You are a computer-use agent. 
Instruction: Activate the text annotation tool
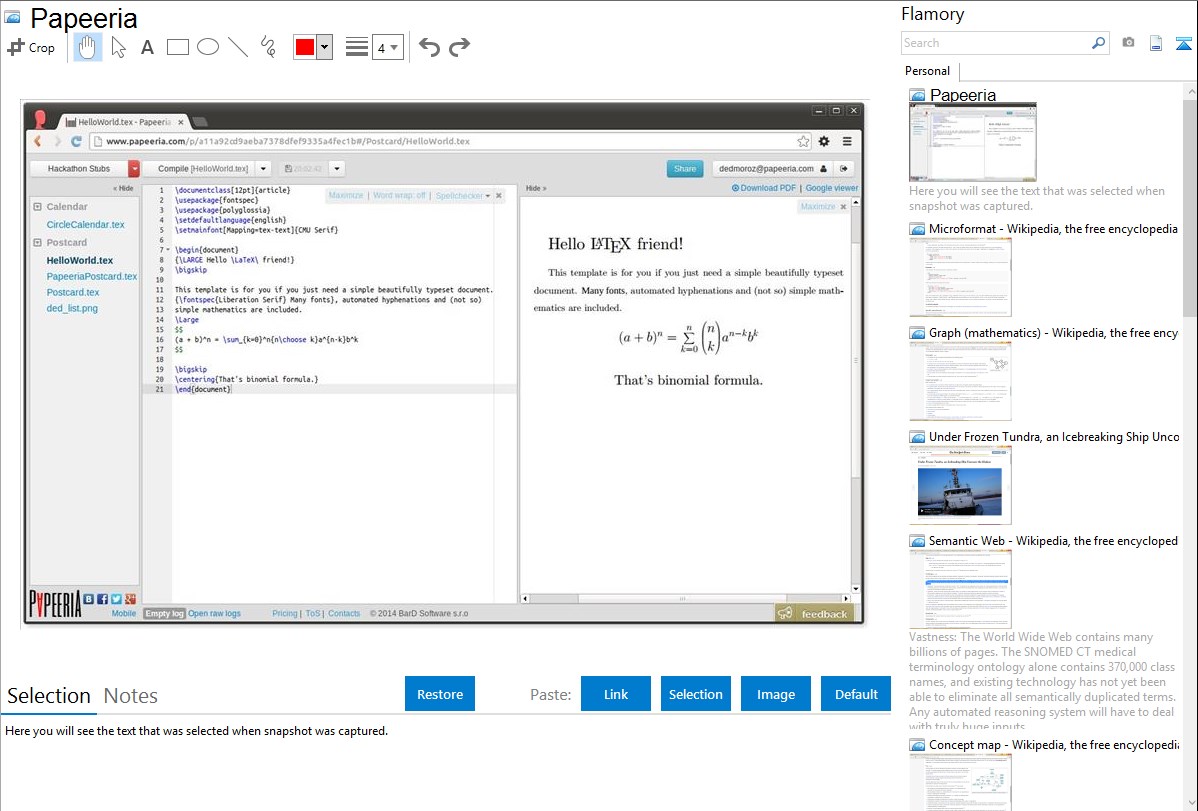click(147, 47)
